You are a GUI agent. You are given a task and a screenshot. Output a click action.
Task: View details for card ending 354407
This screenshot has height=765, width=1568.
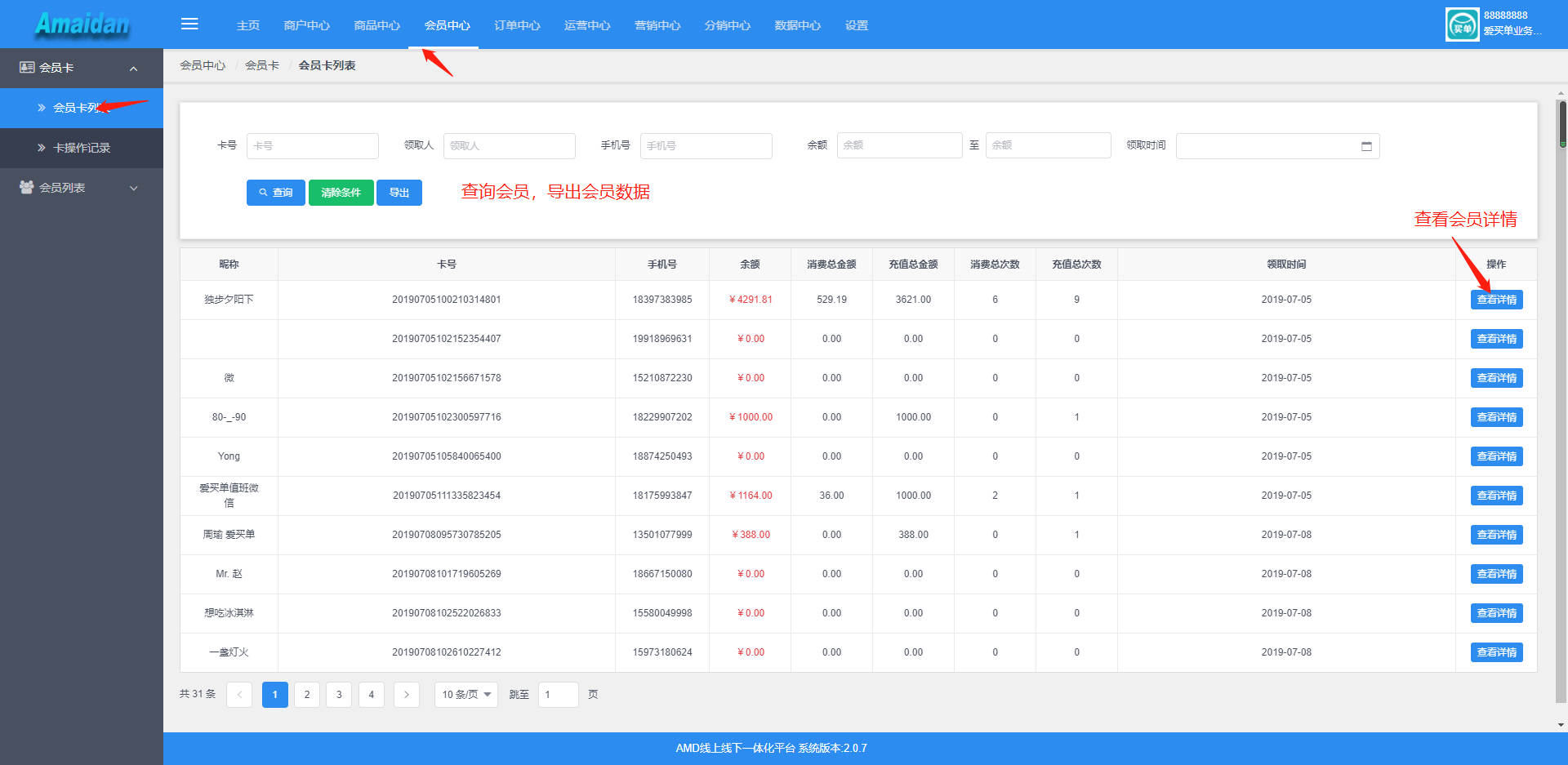click(x=1497, y=339)
